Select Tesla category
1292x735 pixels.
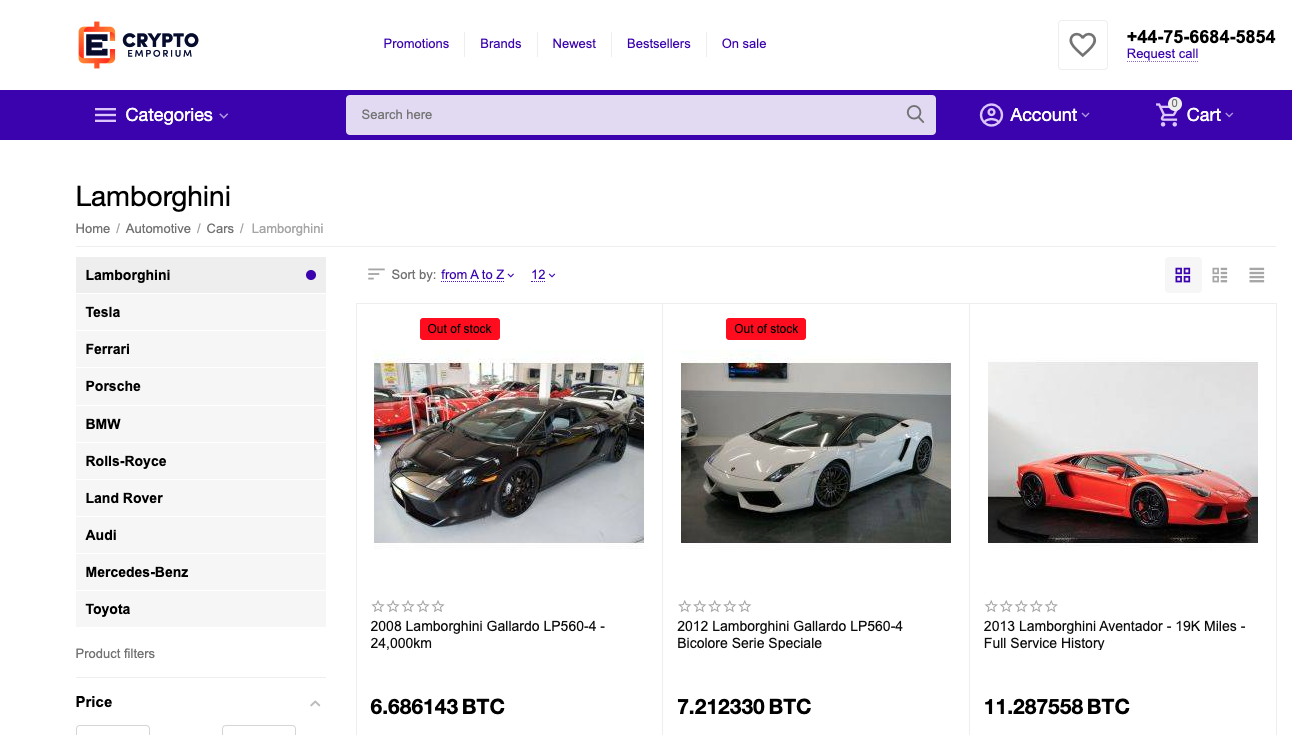(201, 312)
